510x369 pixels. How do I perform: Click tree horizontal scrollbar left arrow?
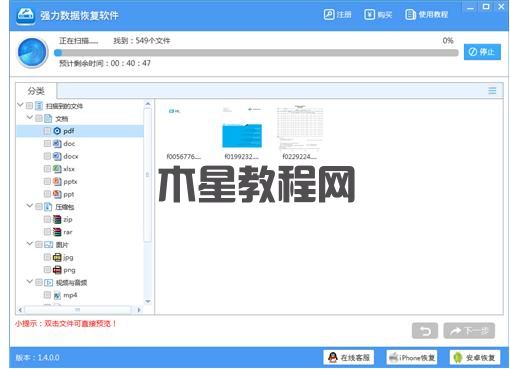(x=20, y=310)
